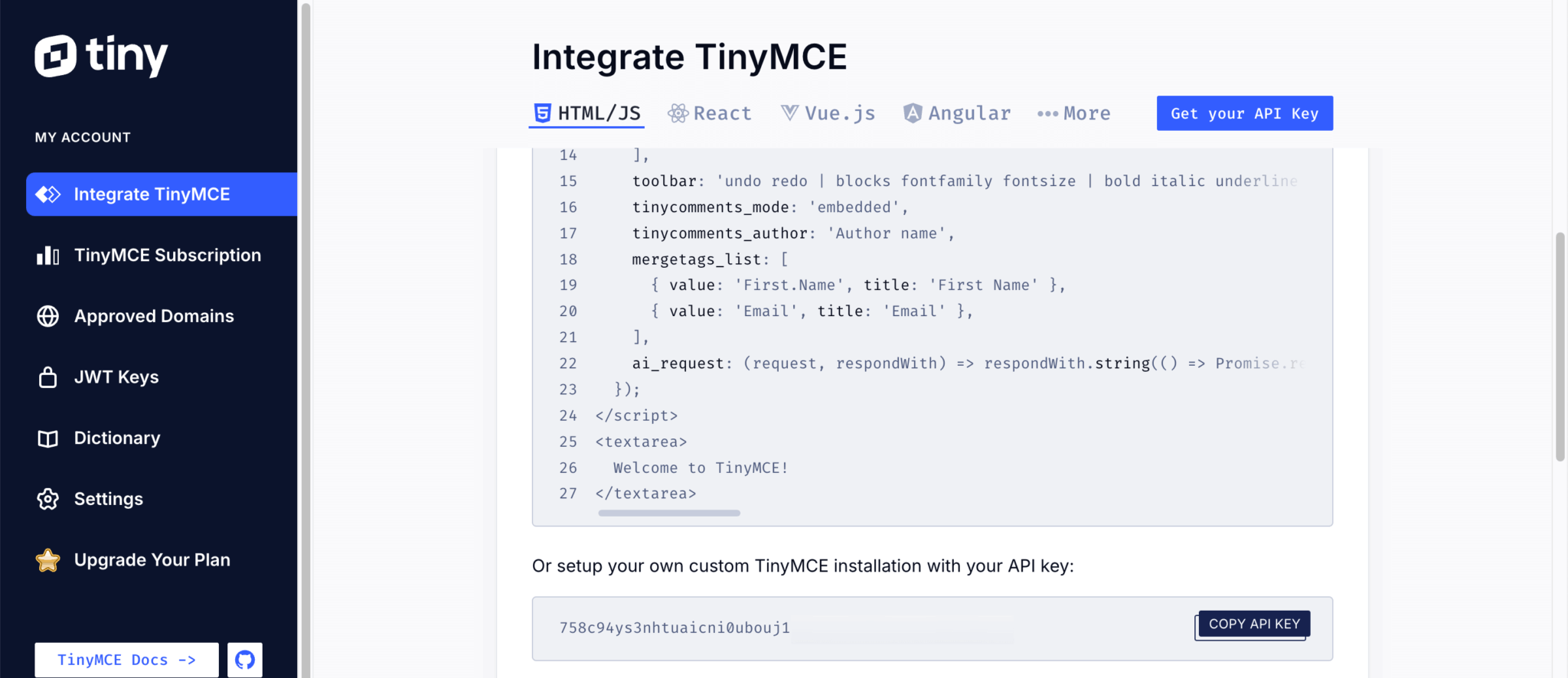Click code line 'tinycomments_mode: 'embedded''

coord(770,207)
